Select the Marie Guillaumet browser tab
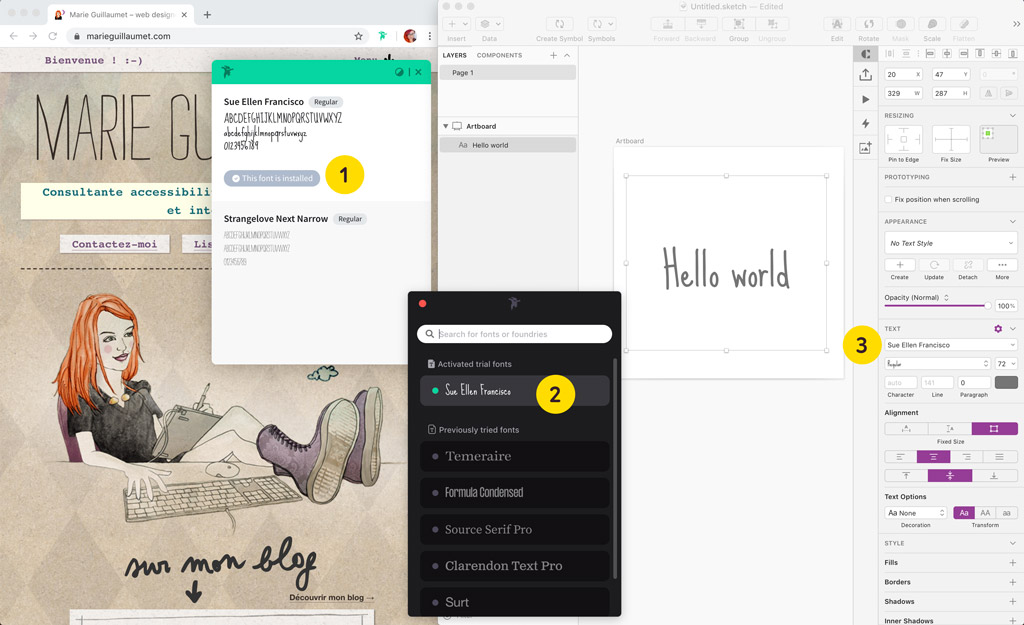 point(120,15)
